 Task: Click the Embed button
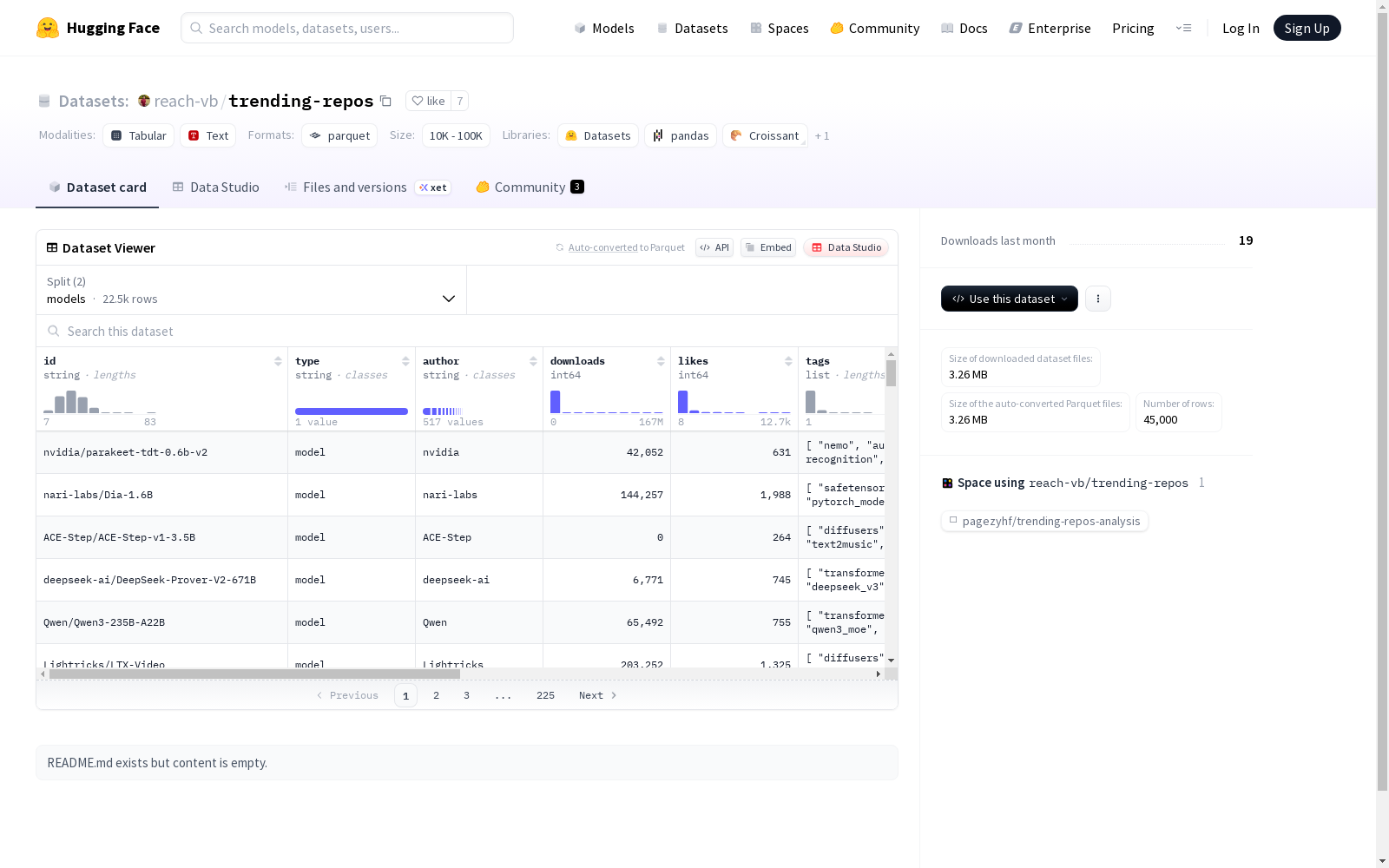pyautogui.click(x=768, y=247)
